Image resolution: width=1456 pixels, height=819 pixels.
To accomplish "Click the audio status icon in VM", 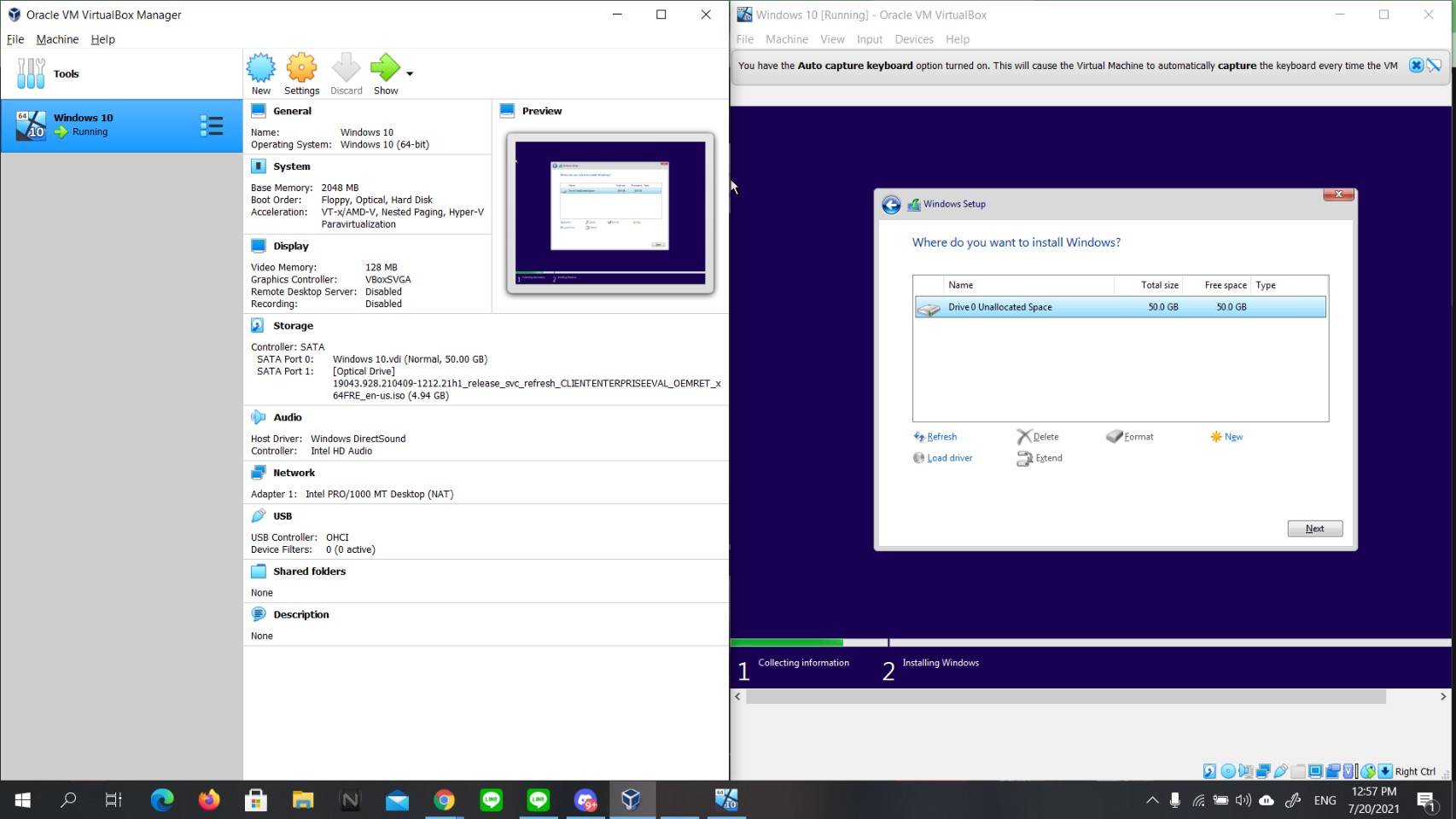I will 1246,771.
